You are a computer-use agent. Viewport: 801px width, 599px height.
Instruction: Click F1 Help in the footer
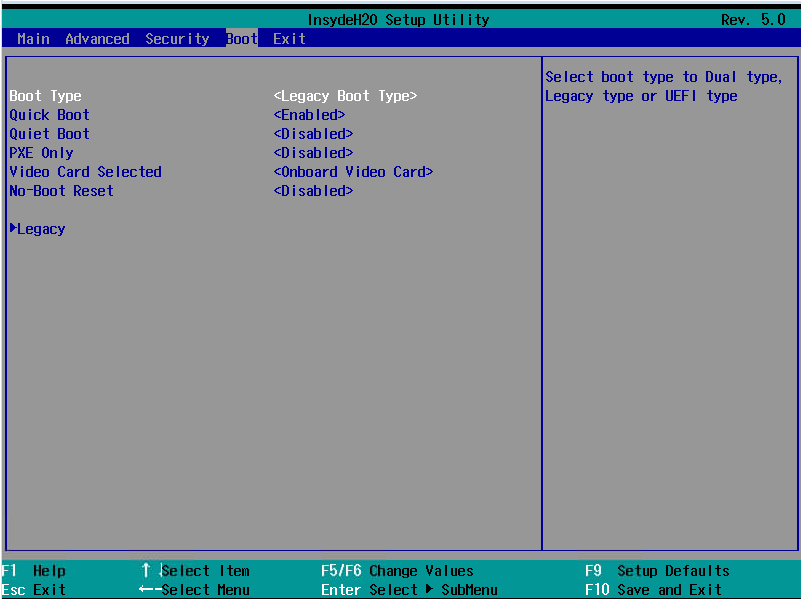pos(34,570)
